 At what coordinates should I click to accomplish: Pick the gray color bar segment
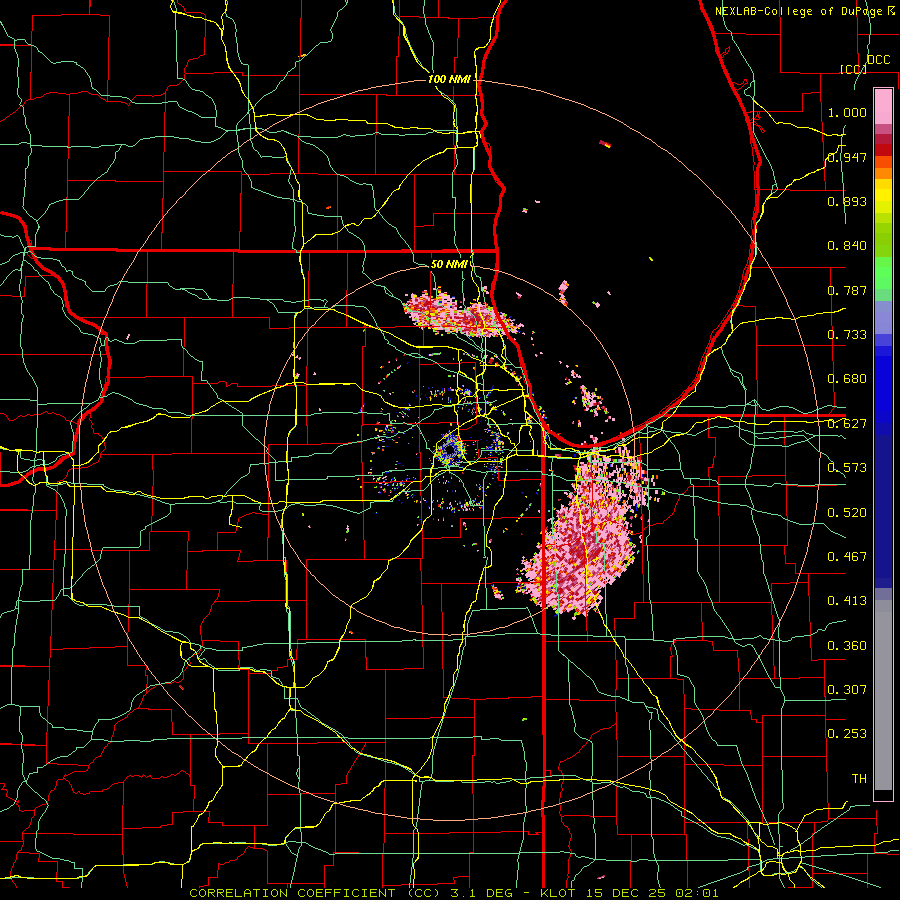pos(883,695)
